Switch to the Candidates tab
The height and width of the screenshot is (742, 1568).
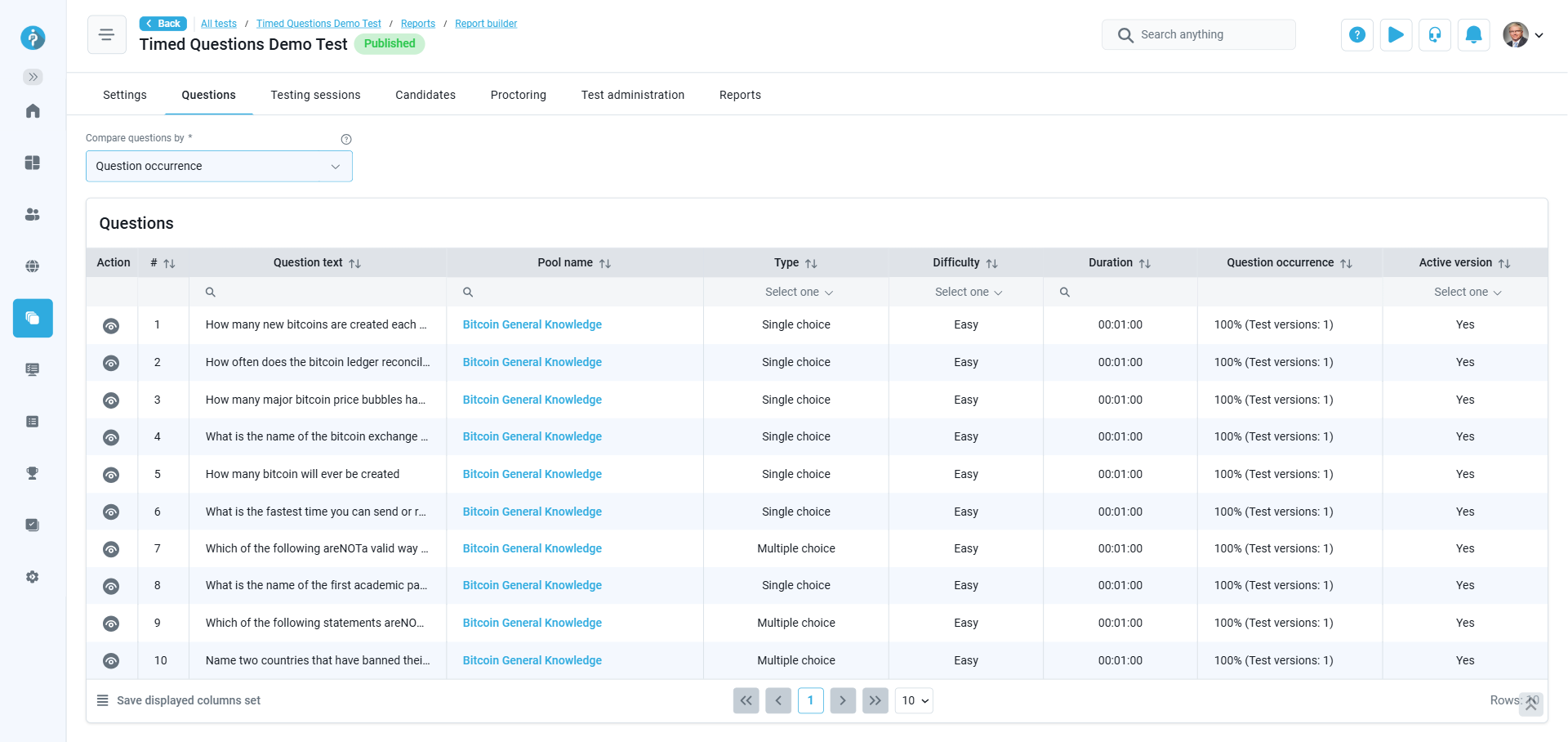(425, 95)
